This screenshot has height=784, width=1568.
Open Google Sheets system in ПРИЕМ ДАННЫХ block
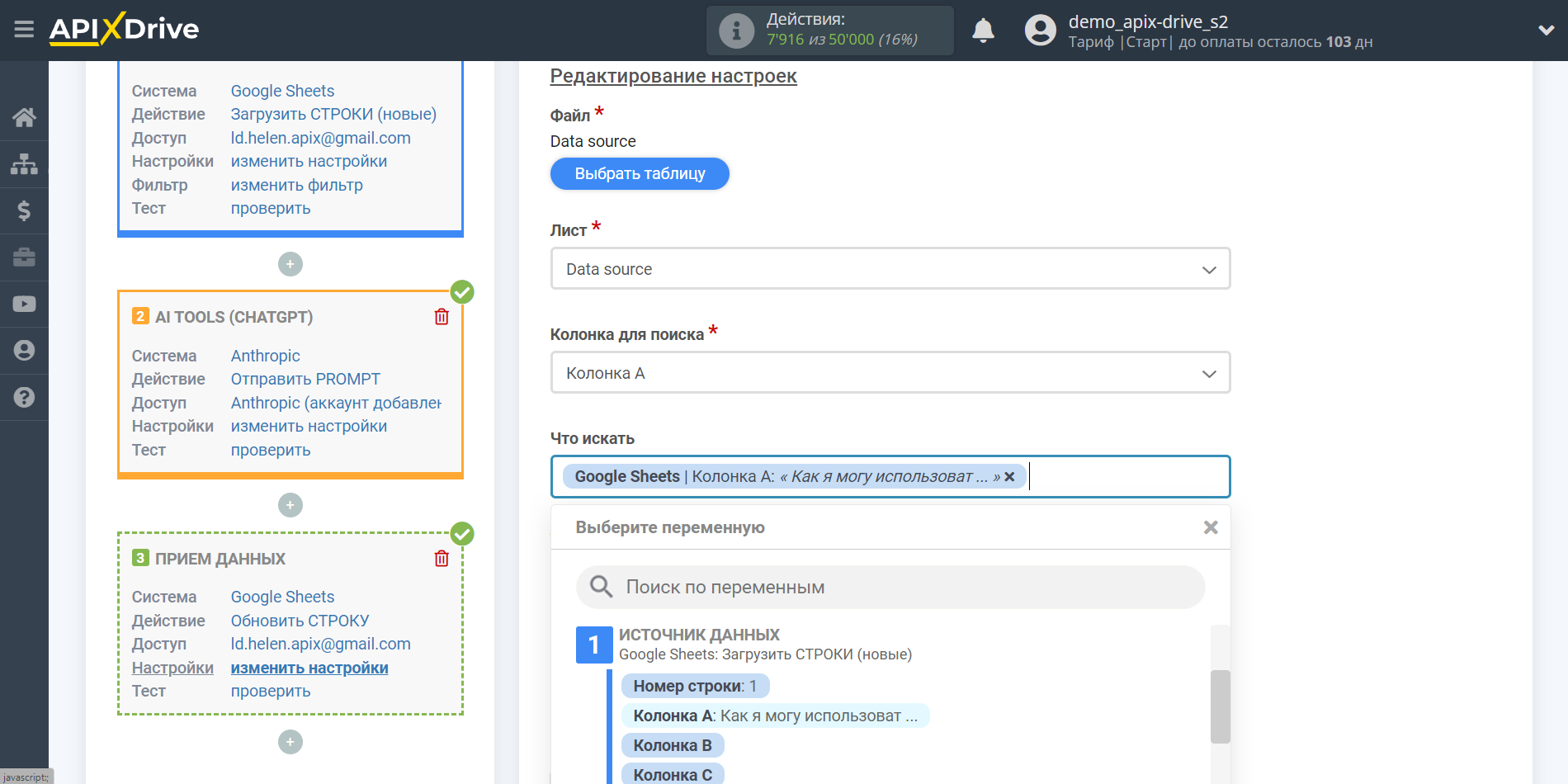(282, 597)
